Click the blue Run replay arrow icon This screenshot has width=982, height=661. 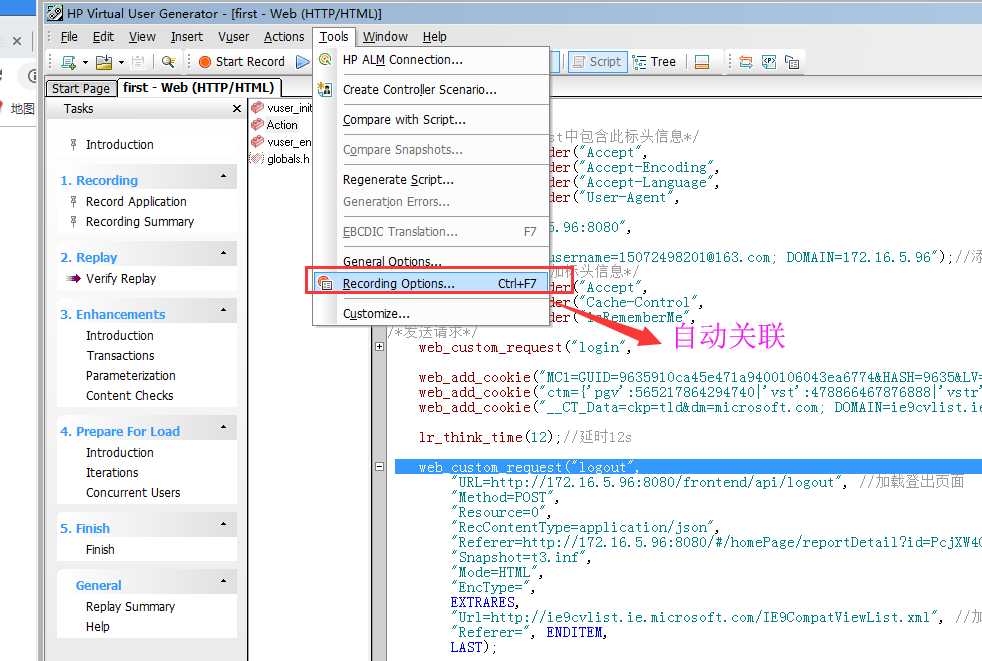tap(302, 61)
